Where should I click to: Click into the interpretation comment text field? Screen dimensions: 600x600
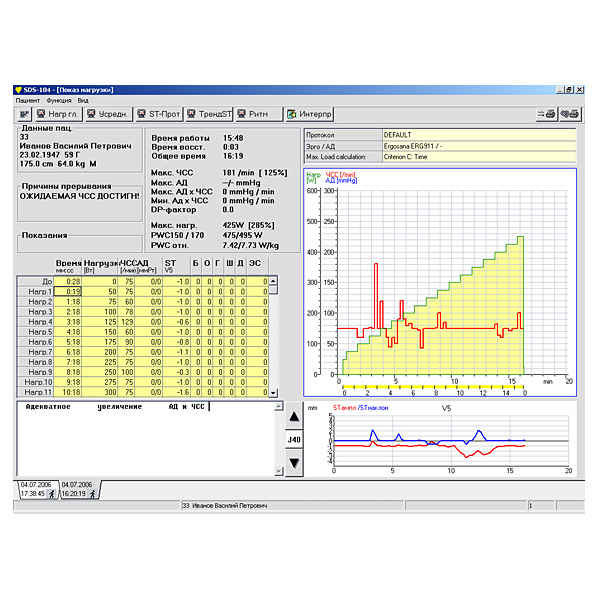tap(150, 440)
